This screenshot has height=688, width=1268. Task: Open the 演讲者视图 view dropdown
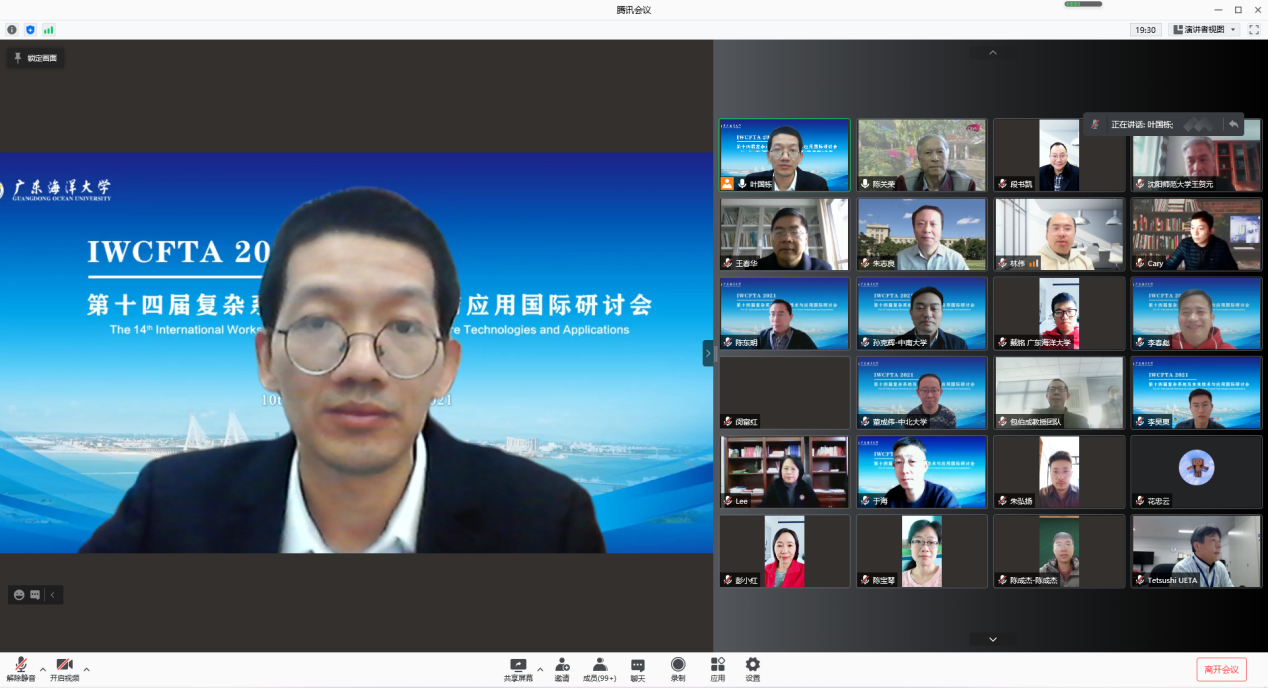1204,30
